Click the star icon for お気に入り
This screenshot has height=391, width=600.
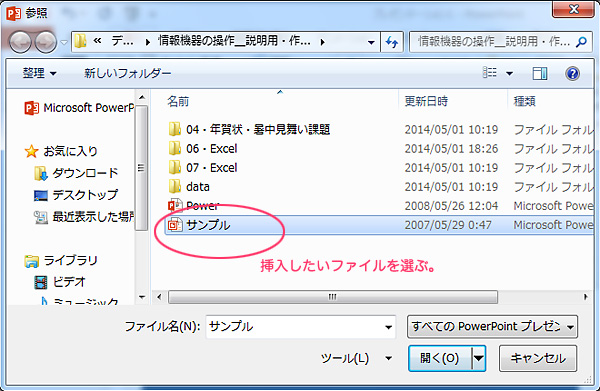(31, 151)
